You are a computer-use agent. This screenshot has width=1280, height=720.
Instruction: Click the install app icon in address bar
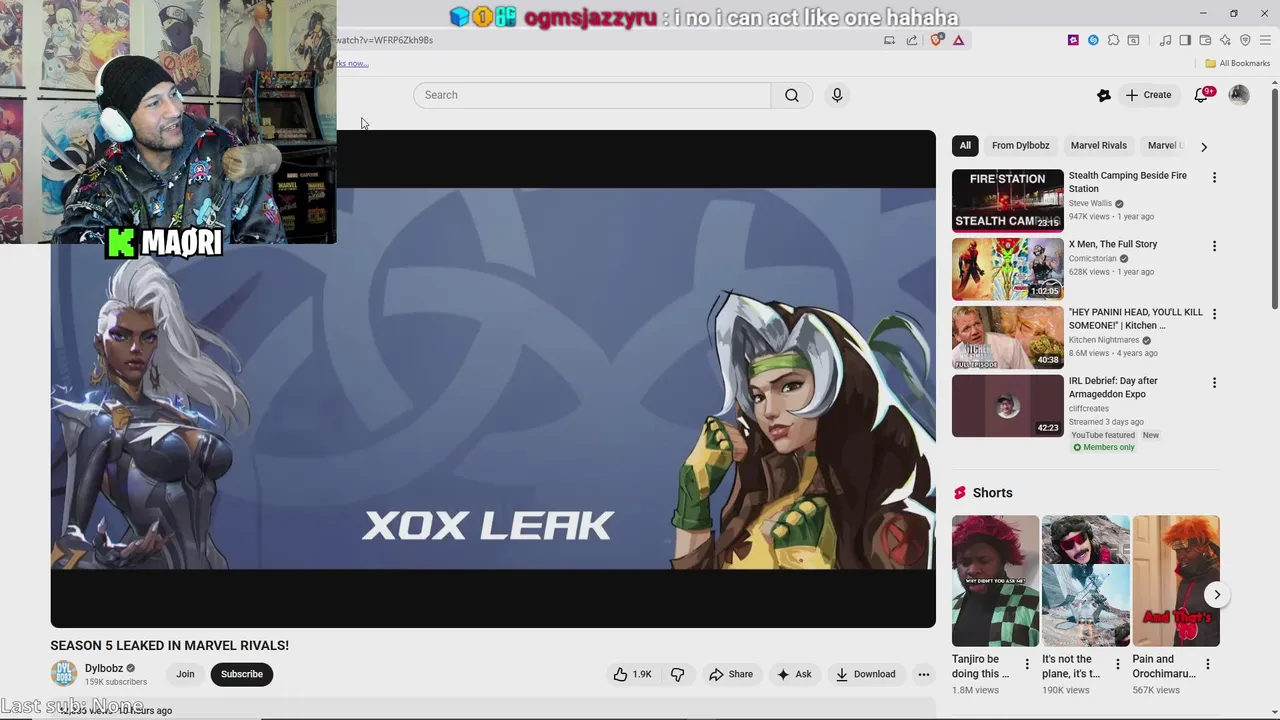point(889,40)
